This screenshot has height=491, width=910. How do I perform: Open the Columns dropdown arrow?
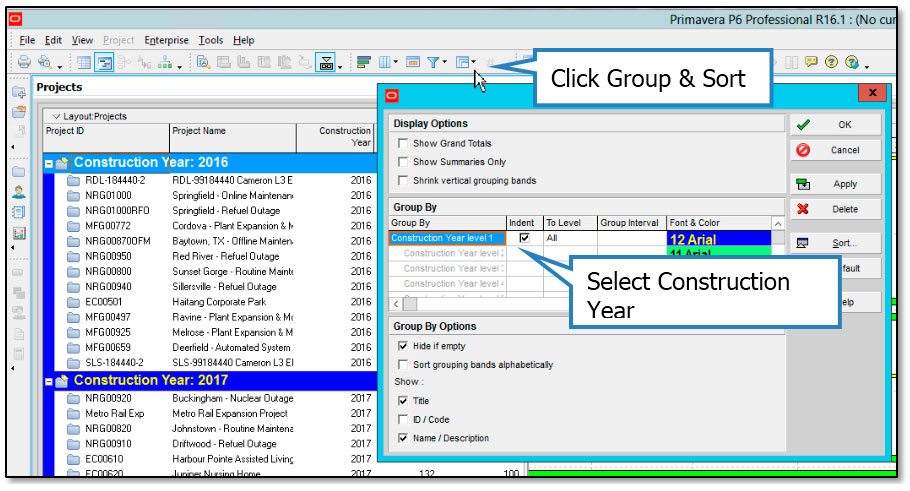[x=396, y=62]
